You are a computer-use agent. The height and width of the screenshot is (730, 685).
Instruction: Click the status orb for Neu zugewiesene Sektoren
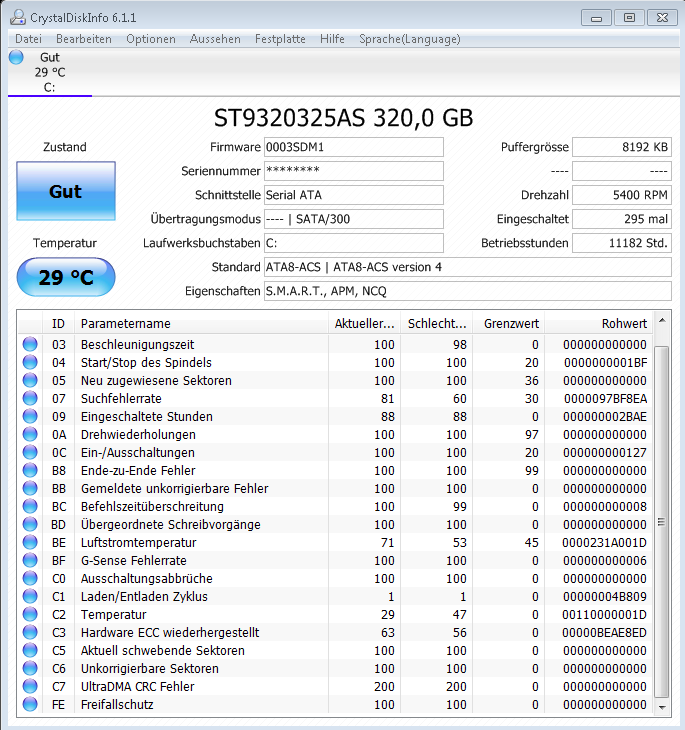[30, 380]
